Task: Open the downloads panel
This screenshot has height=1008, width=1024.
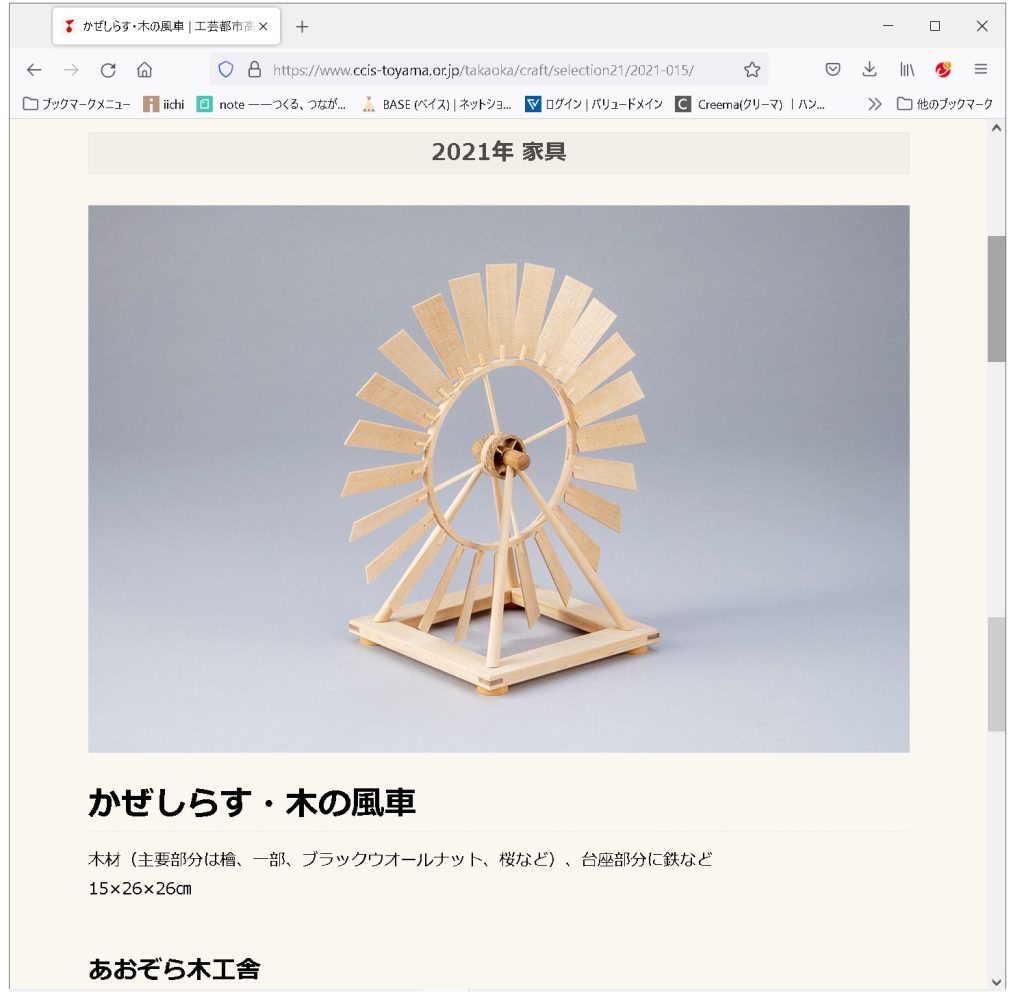Action: click(x=869, y=69)
